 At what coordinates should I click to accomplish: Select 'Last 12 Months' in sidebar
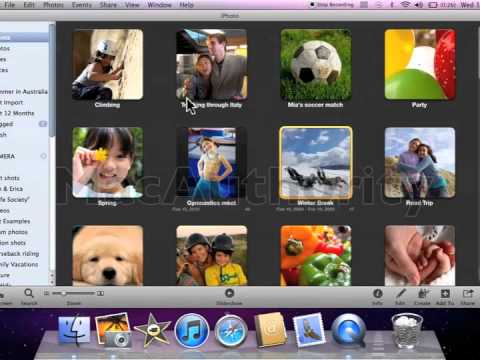pos(24,113)
